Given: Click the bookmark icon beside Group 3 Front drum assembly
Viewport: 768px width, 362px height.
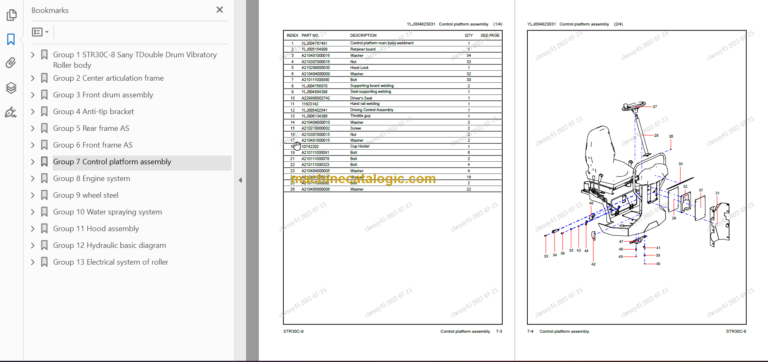Looking at the screenshot, I should click(x=44, y=95).
